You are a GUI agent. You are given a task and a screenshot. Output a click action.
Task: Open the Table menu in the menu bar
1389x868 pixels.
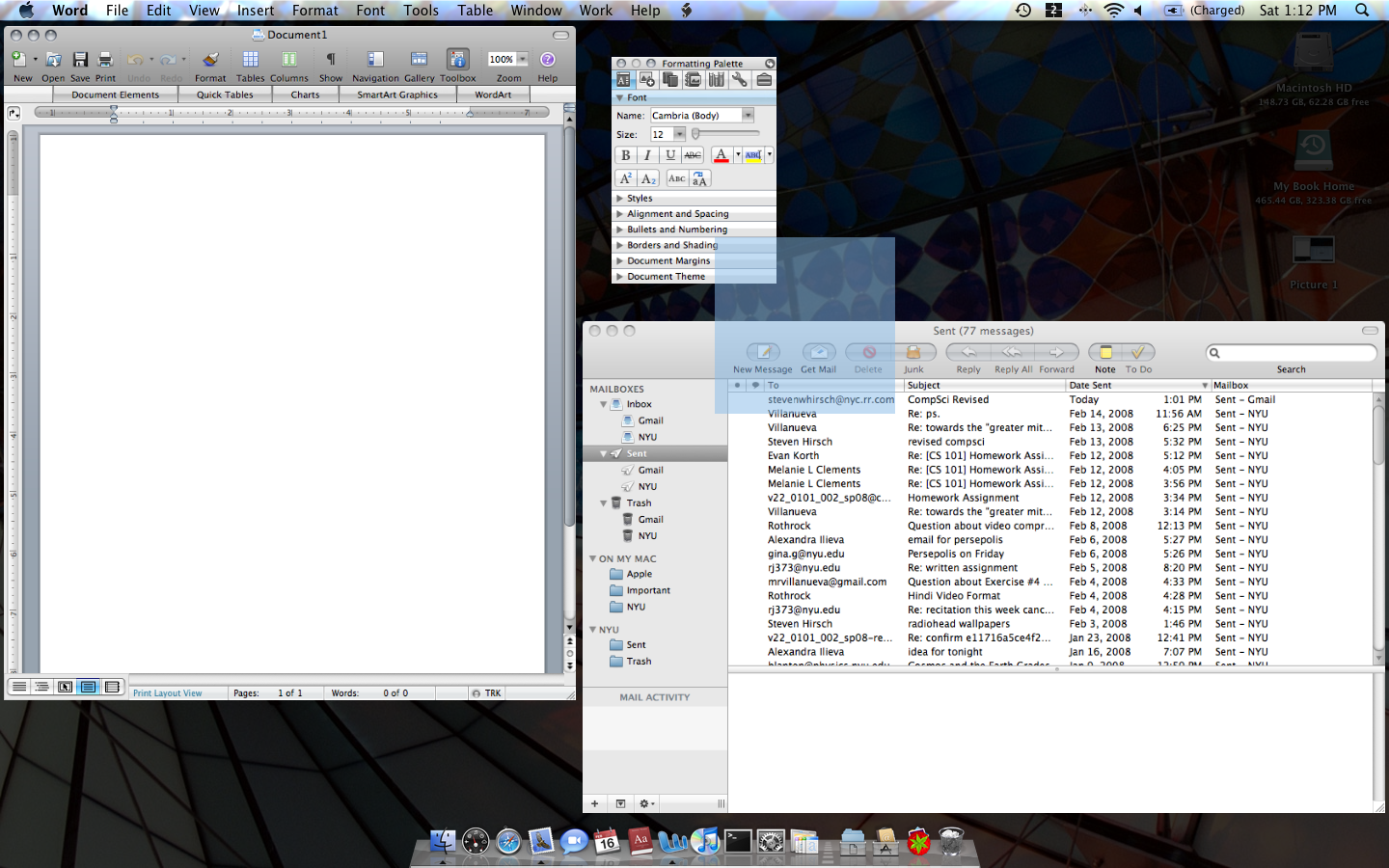click(476, 11)
